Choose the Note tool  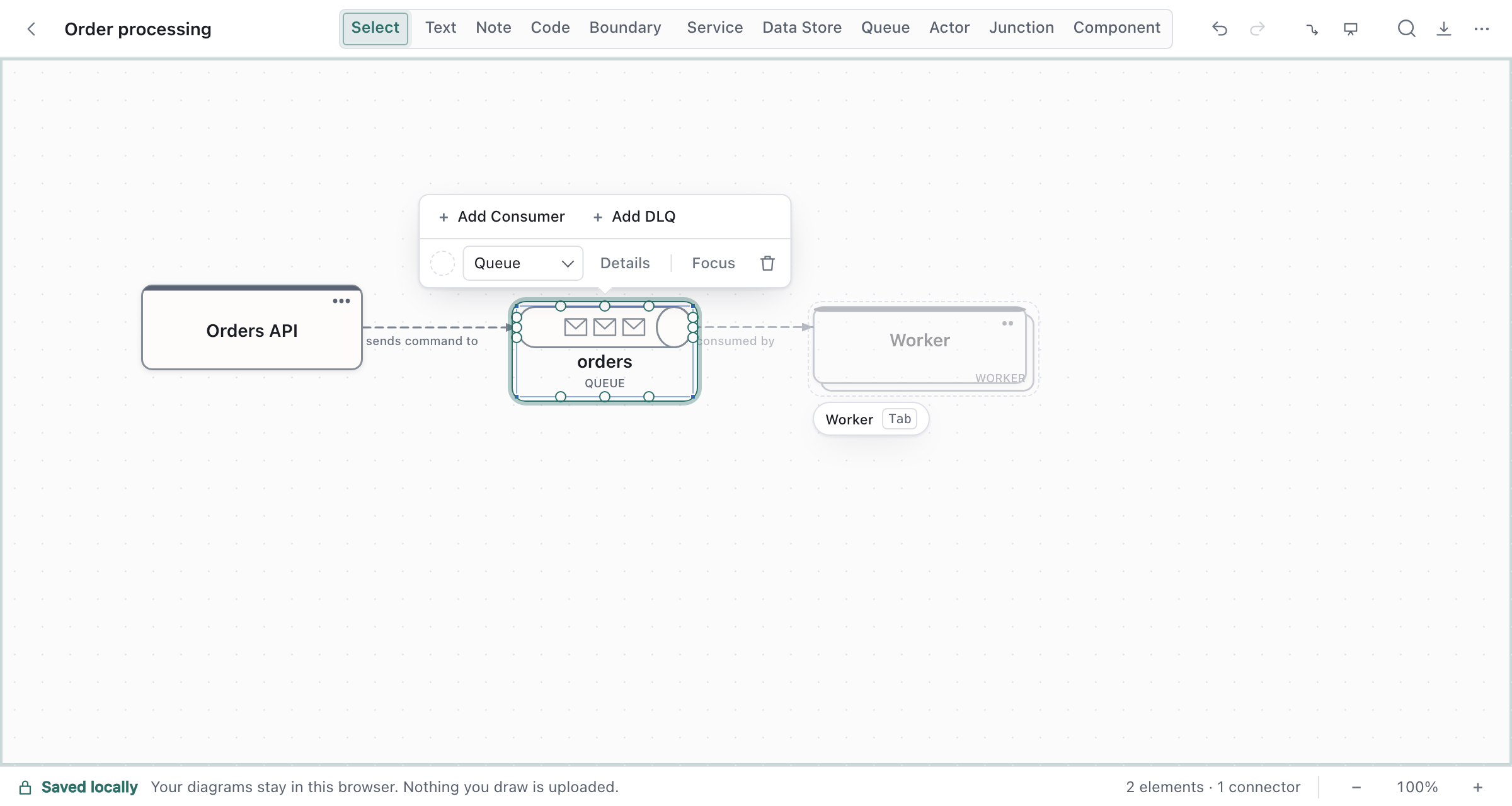(x=493, y=28)
